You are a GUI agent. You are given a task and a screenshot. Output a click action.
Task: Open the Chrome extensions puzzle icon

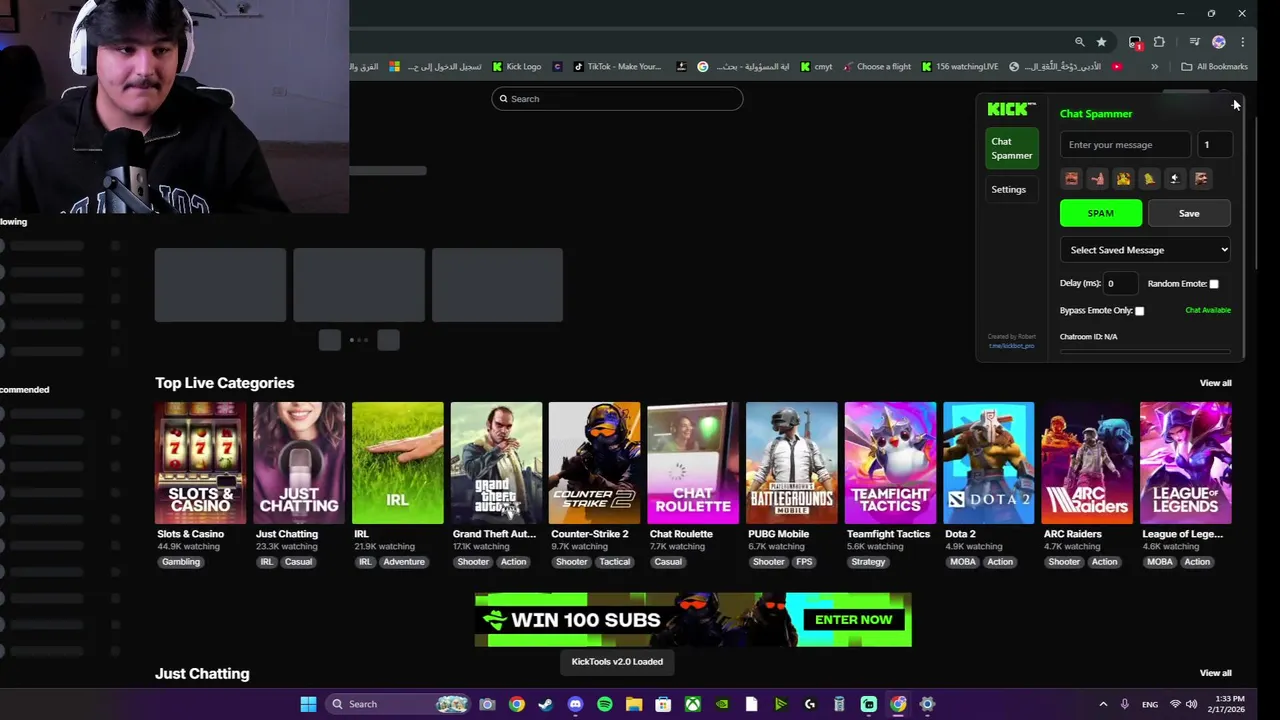pyautogui.click(x=1159, y=42)
